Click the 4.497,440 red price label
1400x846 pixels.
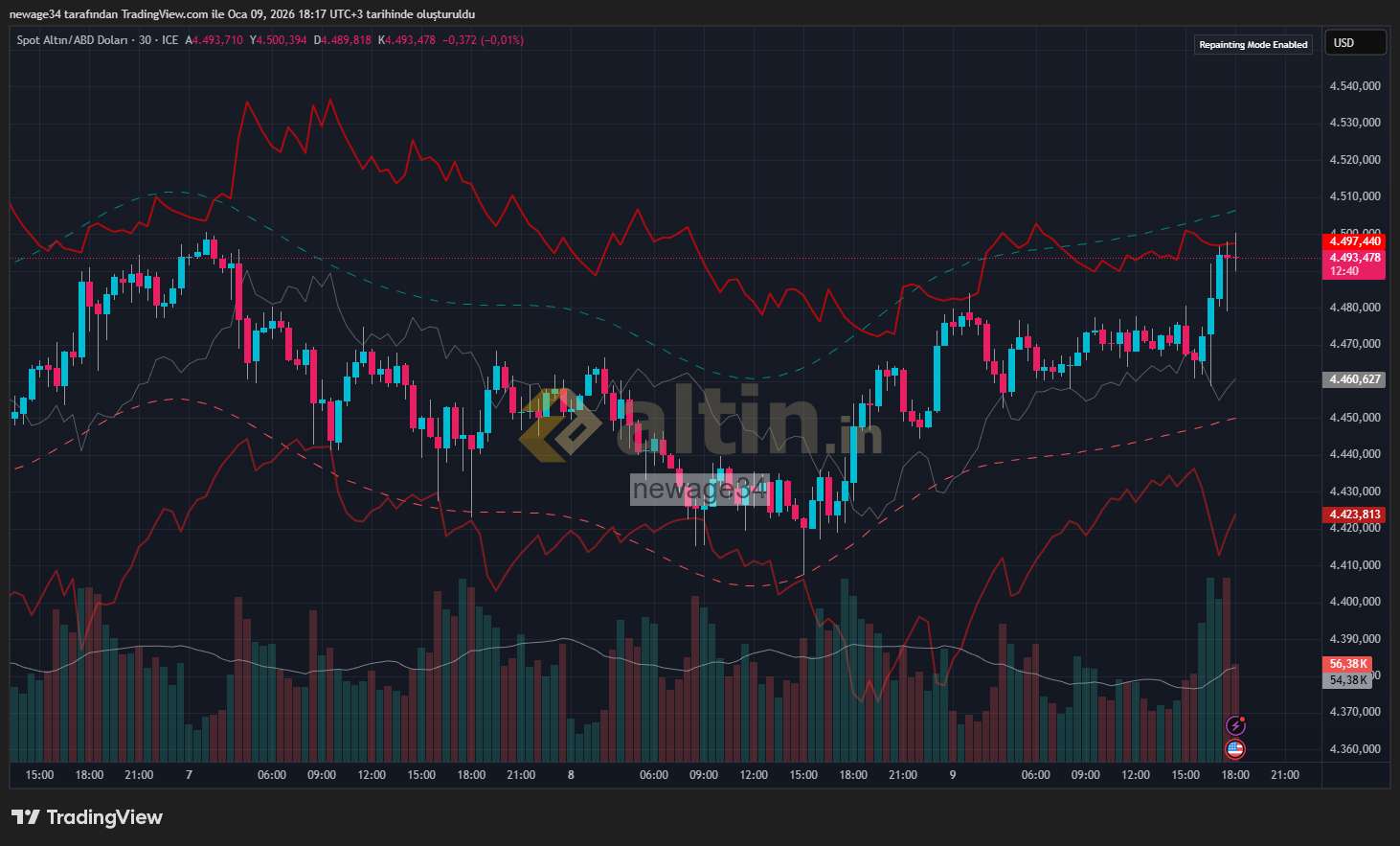1354,241
